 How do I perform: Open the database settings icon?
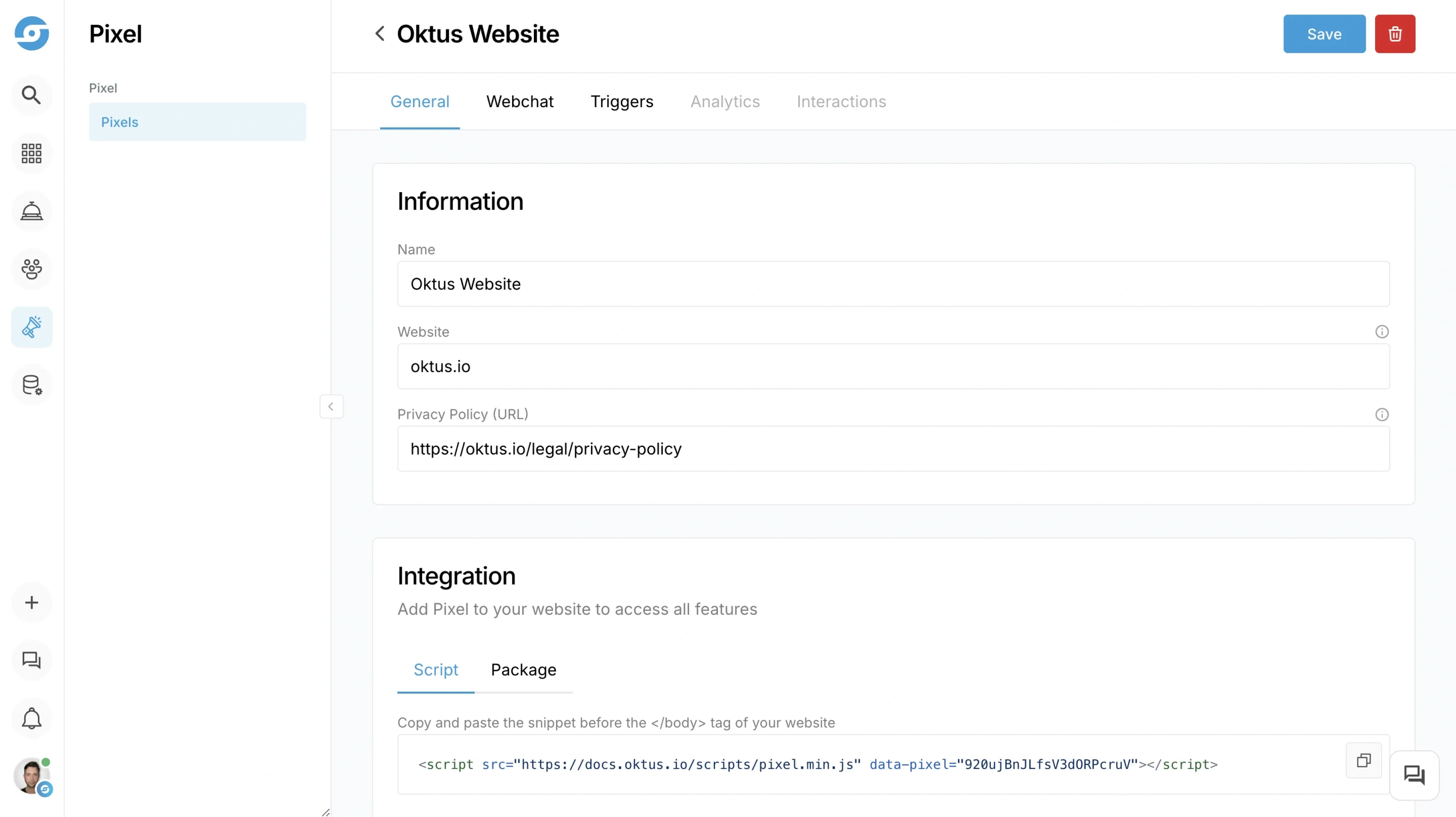click(x=32, y=385)
